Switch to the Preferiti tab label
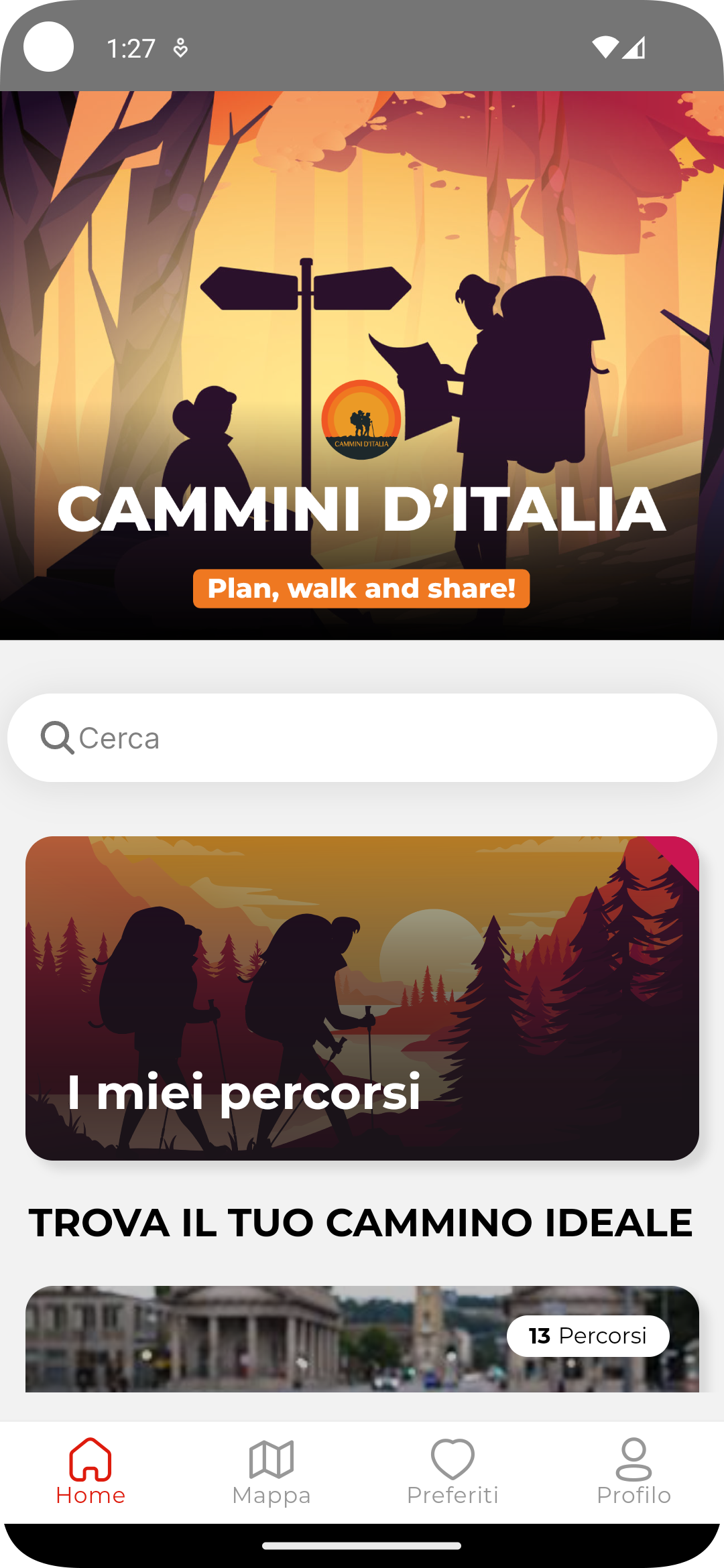 click(x=452, y=1496)
